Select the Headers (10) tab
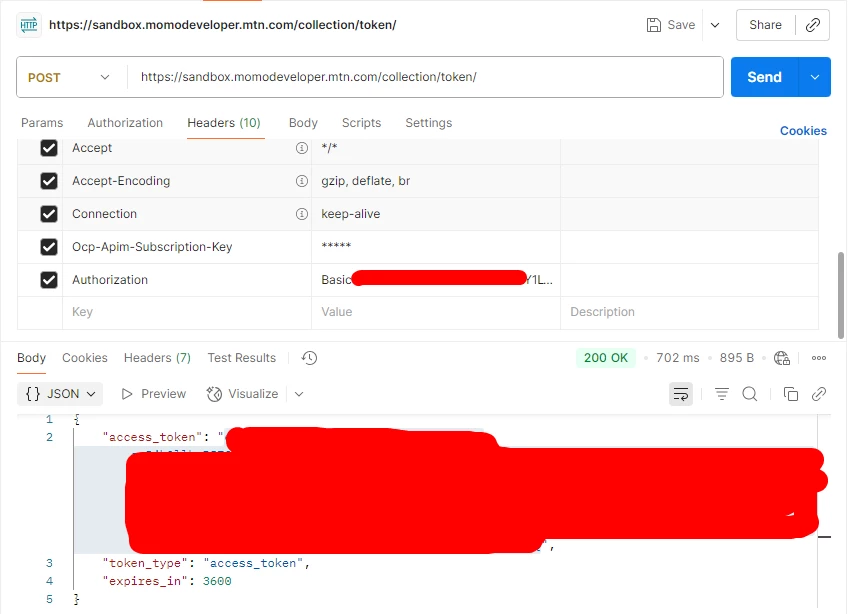The width and height of the screenshot is (850, 614). tap(224, 123)
